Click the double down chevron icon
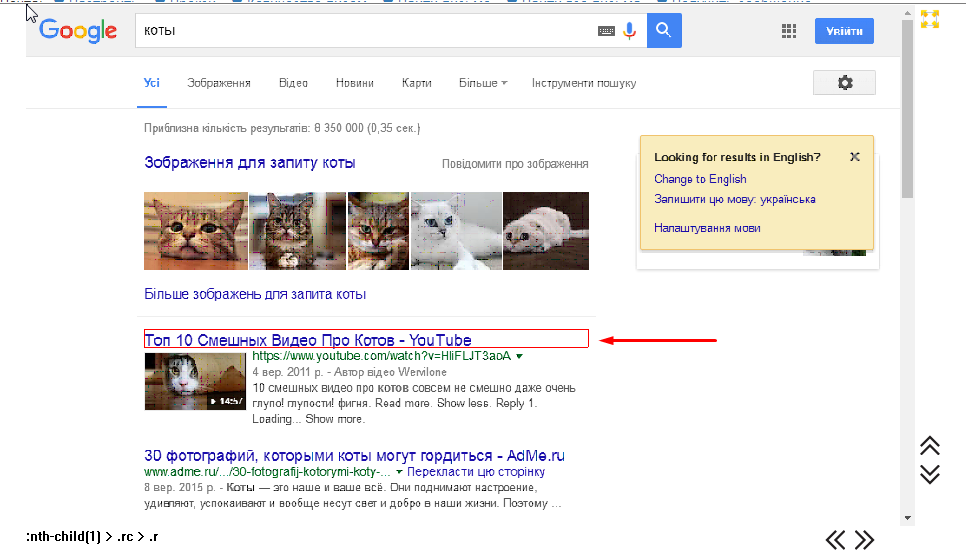 [x=930, y=473]
